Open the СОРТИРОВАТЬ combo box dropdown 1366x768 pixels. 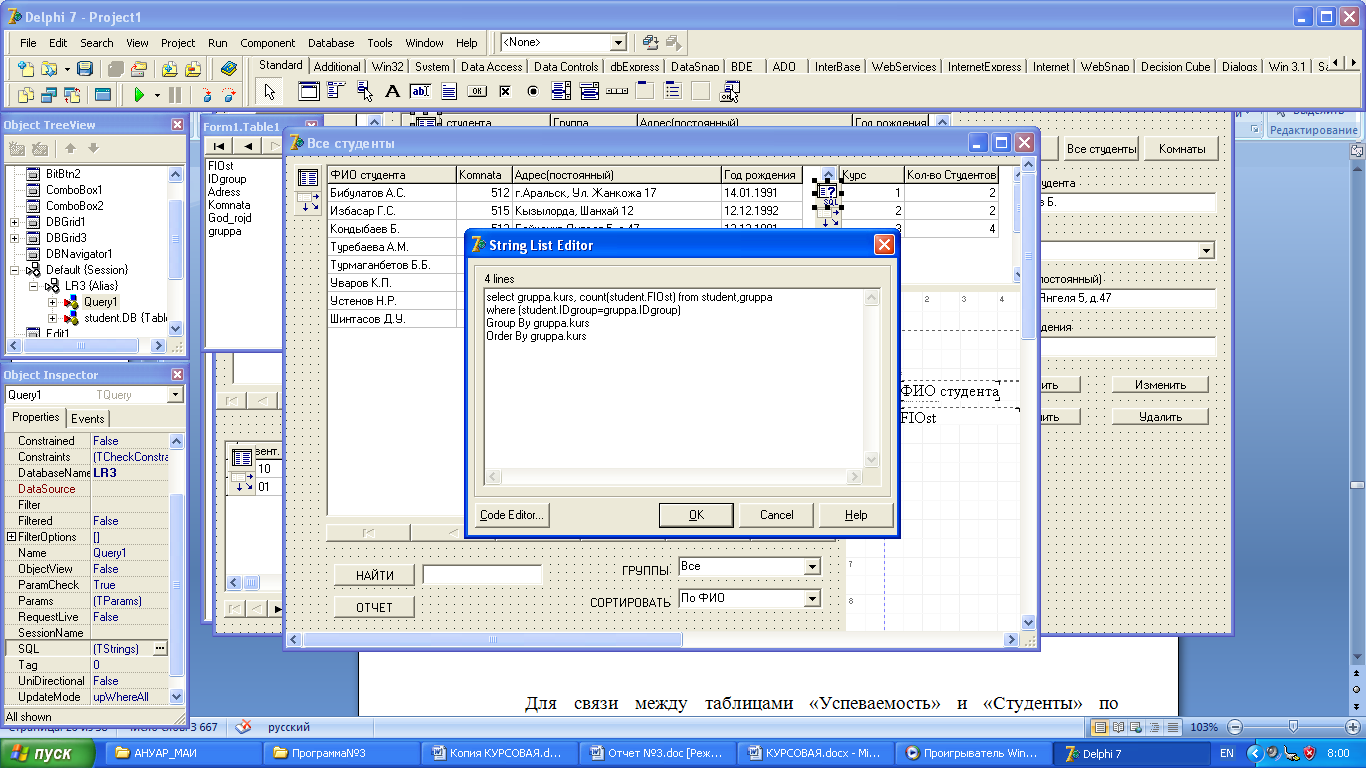point(811,599)
